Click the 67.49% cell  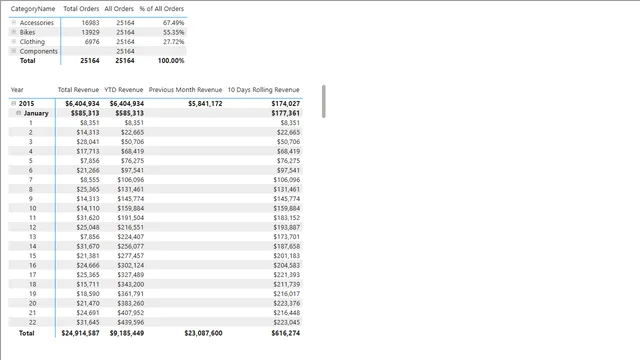[173, 23]
